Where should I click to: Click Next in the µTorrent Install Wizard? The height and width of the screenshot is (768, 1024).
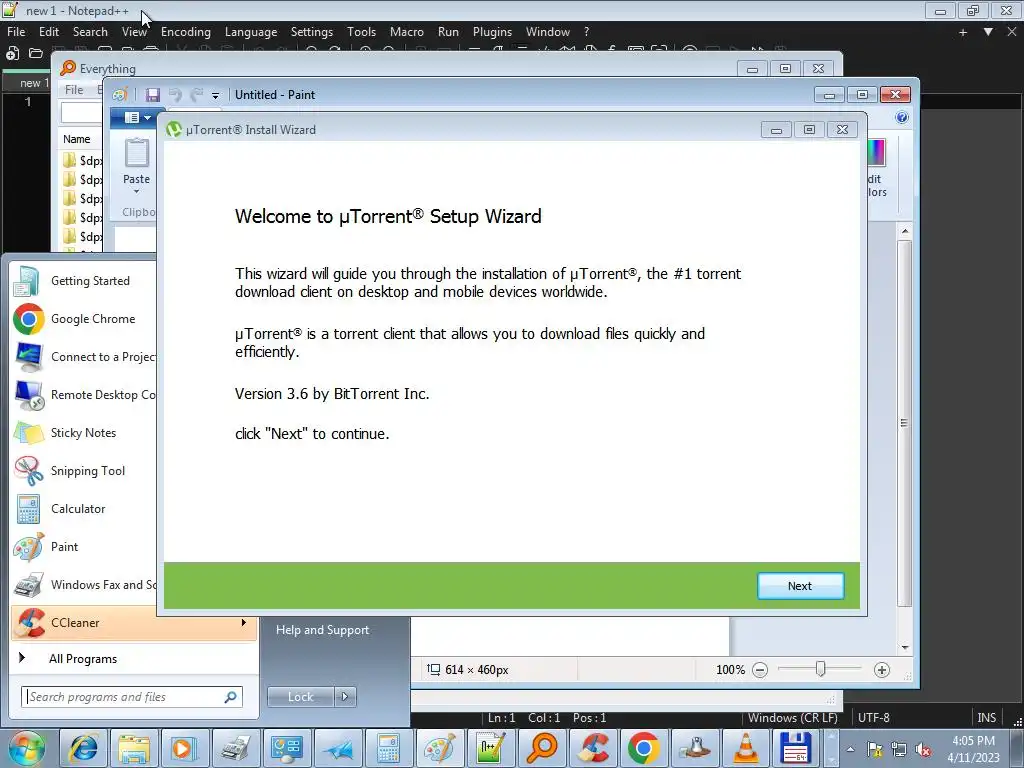[x=800, y=586]
